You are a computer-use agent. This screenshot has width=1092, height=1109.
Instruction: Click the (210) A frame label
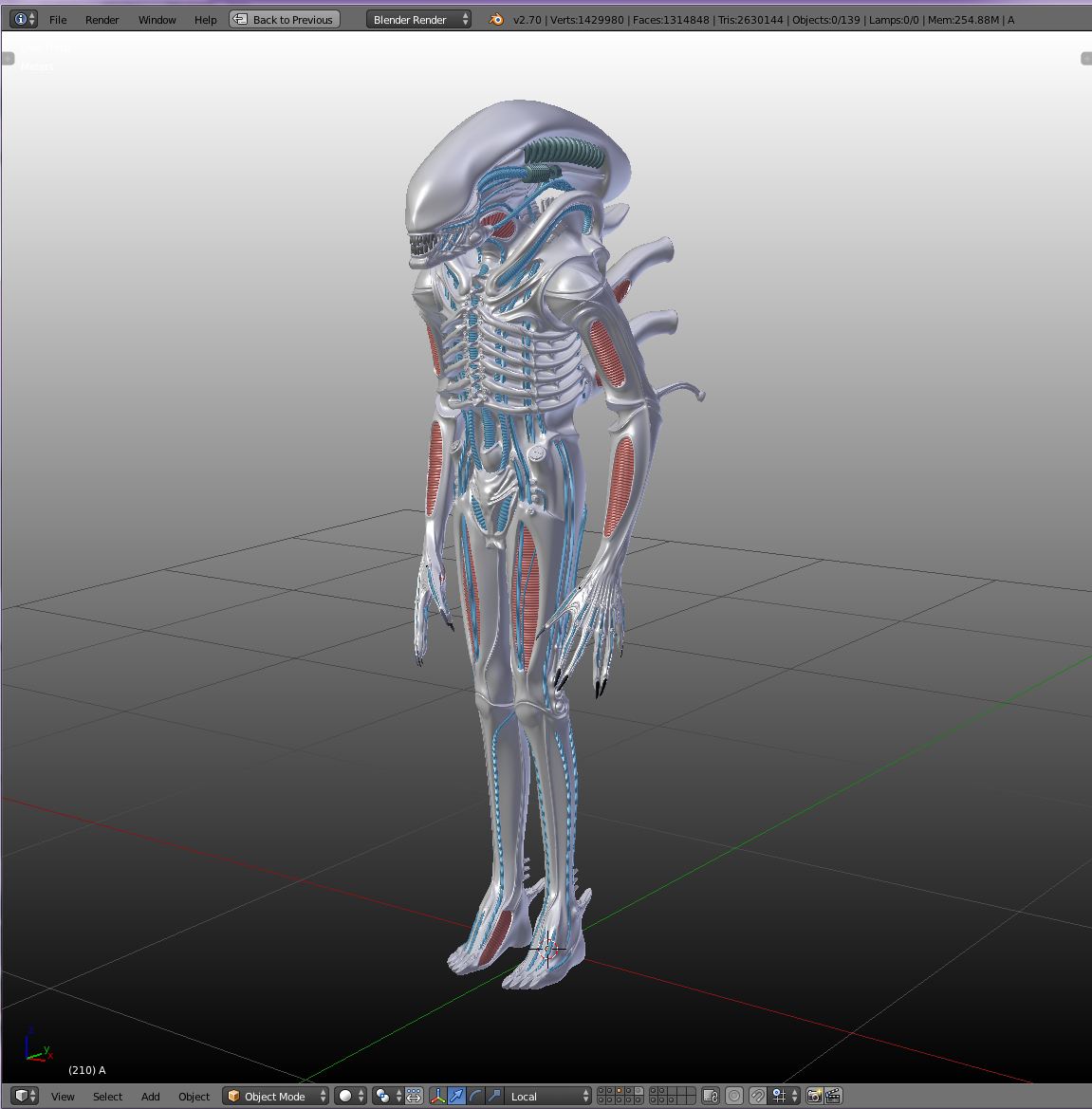click(87, 1070)
